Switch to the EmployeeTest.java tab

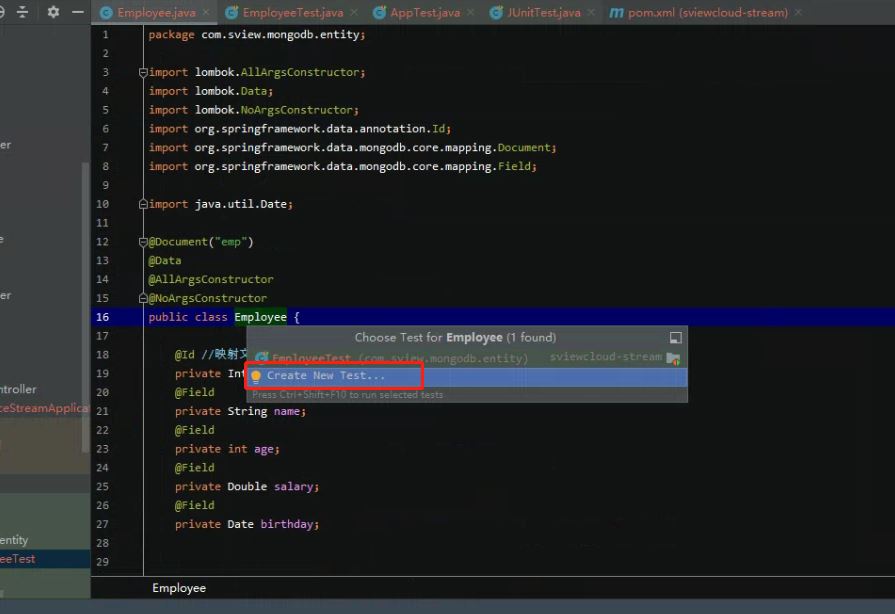click(x=292, y=13)
